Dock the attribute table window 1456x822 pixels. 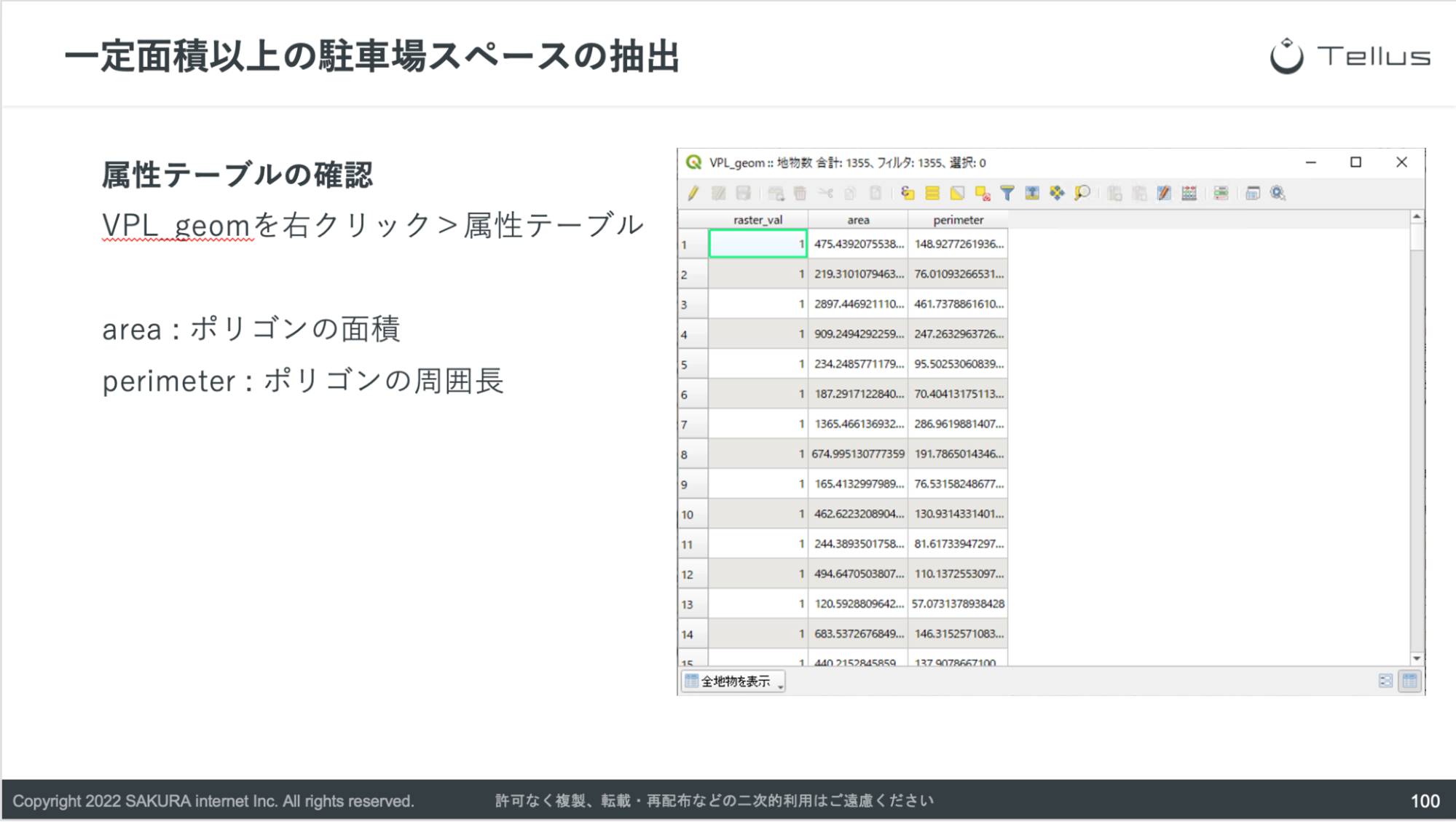click(1253, 193)
